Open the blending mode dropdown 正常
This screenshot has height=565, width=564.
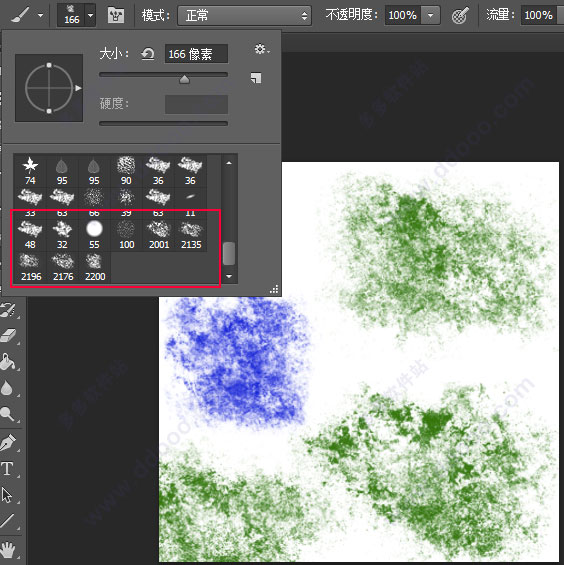coord(244,15)
